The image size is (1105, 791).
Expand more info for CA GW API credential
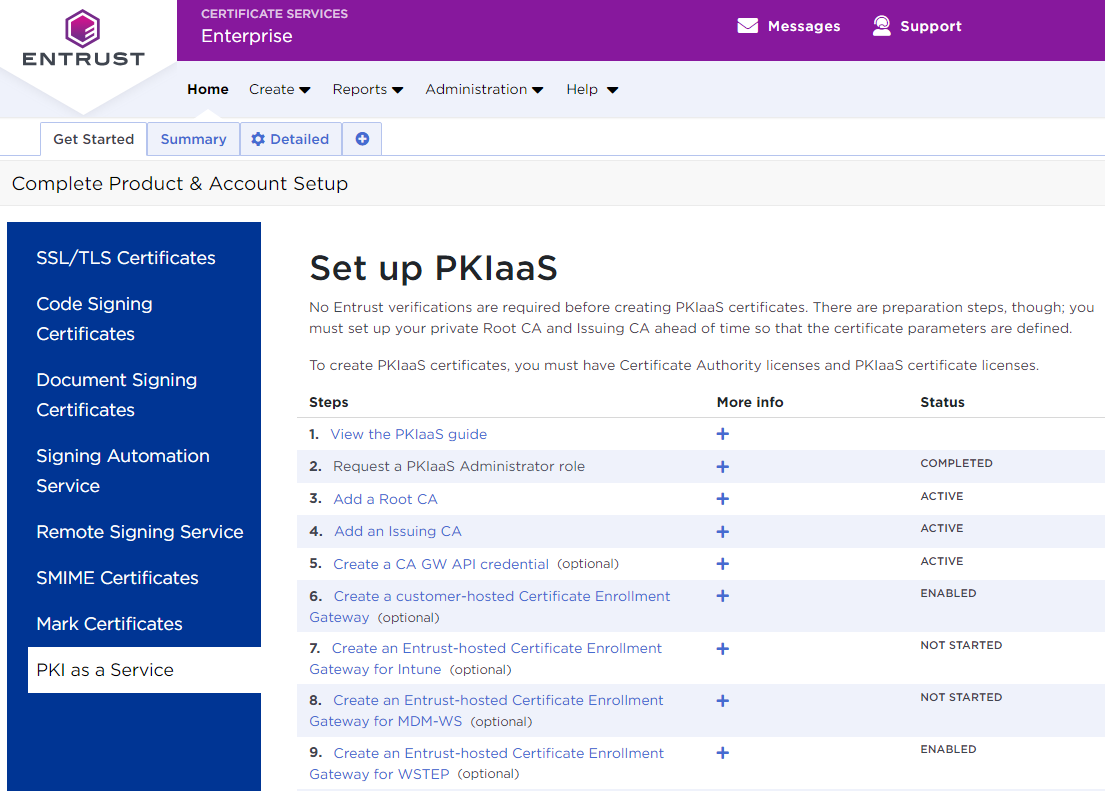[x=722, y=564]
